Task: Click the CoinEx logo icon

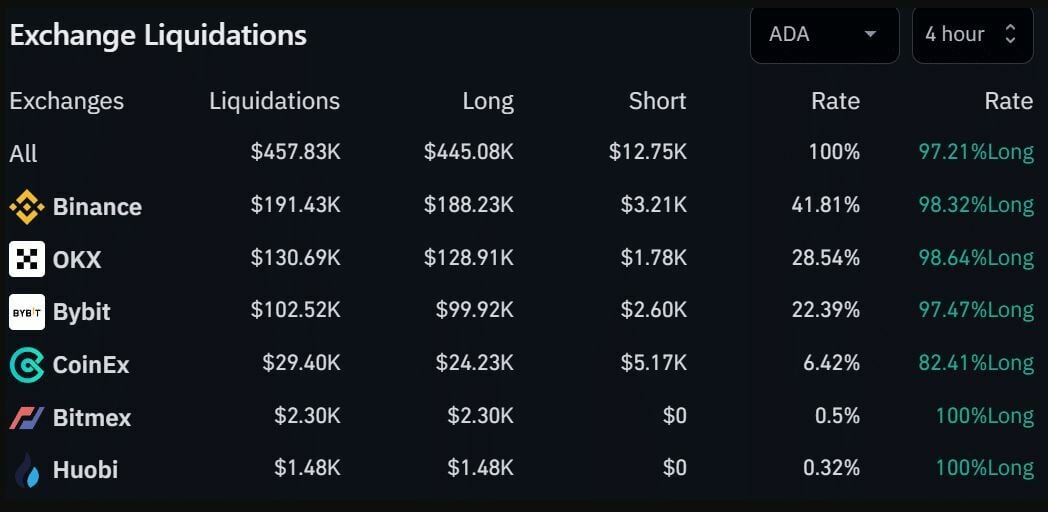Action: [x=26, y=365]
